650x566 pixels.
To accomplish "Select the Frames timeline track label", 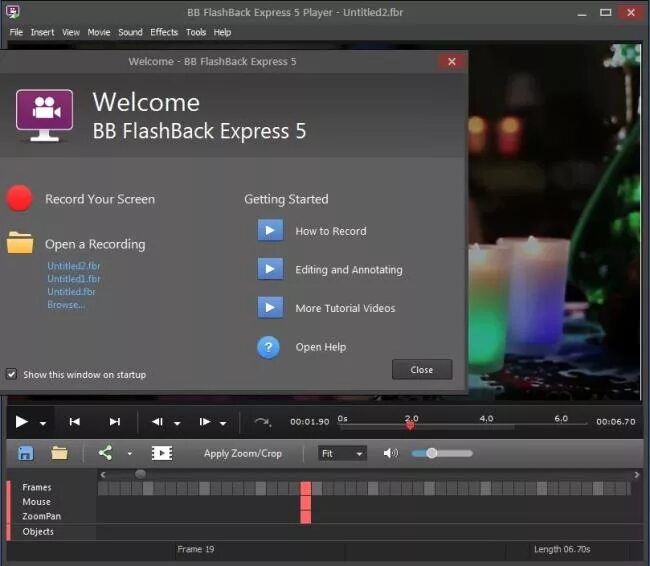I will click(x=37, y=487).
